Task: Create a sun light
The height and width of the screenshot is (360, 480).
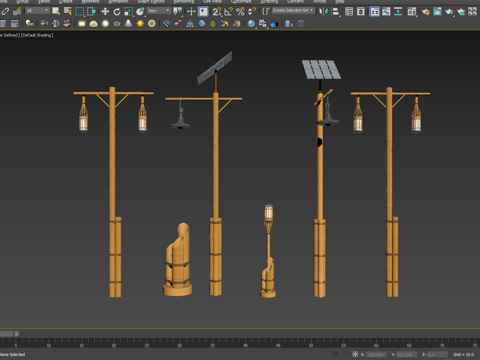Action: tap(140, 23)
